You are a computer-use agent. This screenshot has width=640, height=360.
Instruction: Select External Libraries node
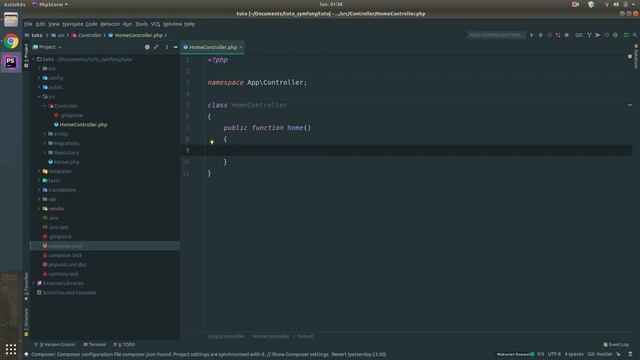tap(63, 283)
